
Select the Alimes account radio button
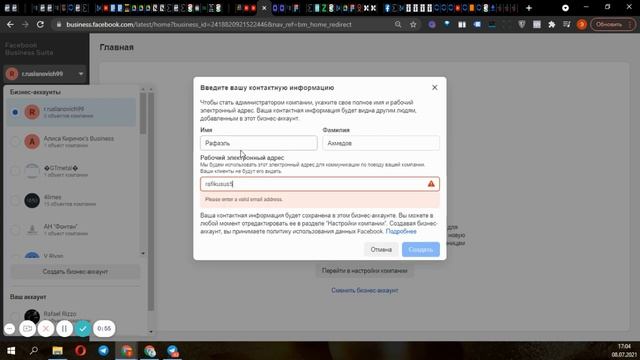coord(15,200)
